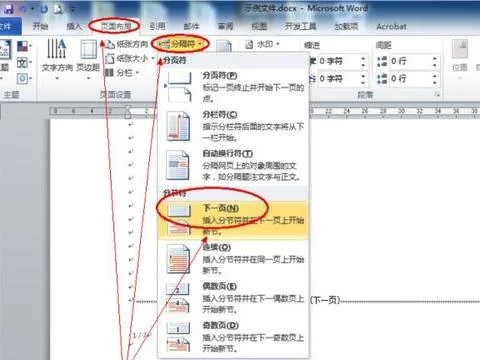Open the 纸张大小 paper size dropdown
The image size is (480, 360).
tap(130, 59)
